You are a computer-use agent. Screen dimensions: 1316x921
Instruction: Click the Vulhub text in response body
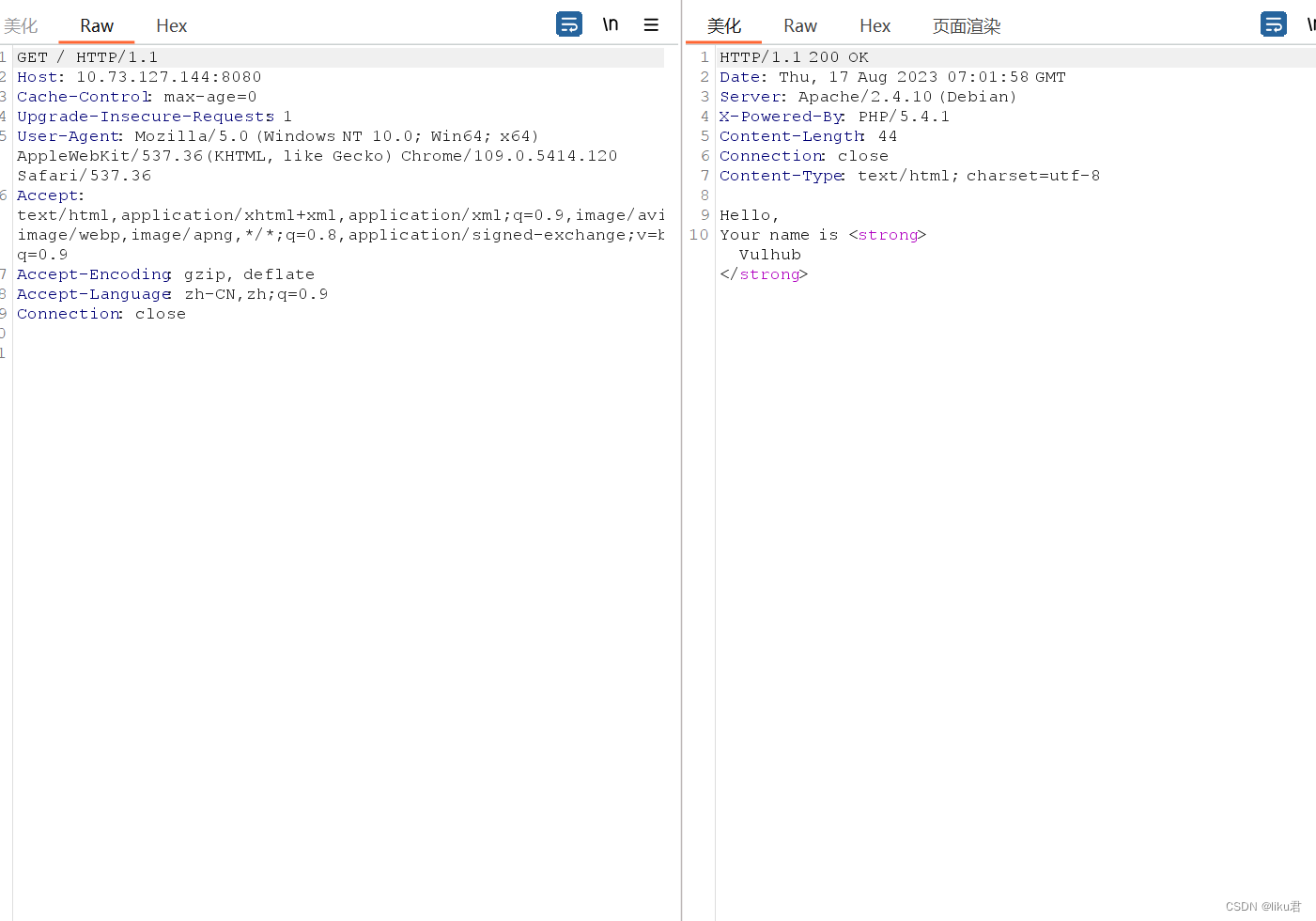[x=770, y=255]
